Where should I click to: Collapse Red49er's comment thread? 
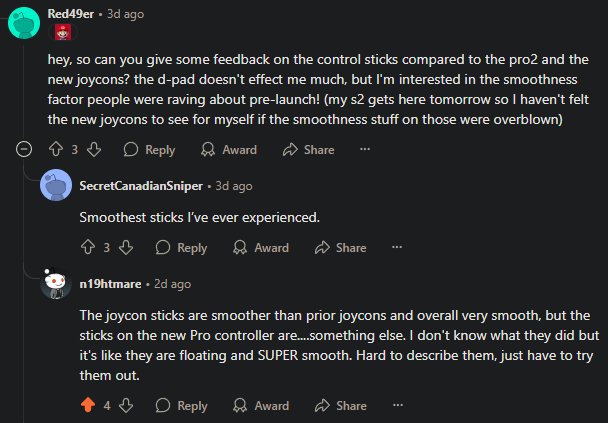tap(24, 149)
